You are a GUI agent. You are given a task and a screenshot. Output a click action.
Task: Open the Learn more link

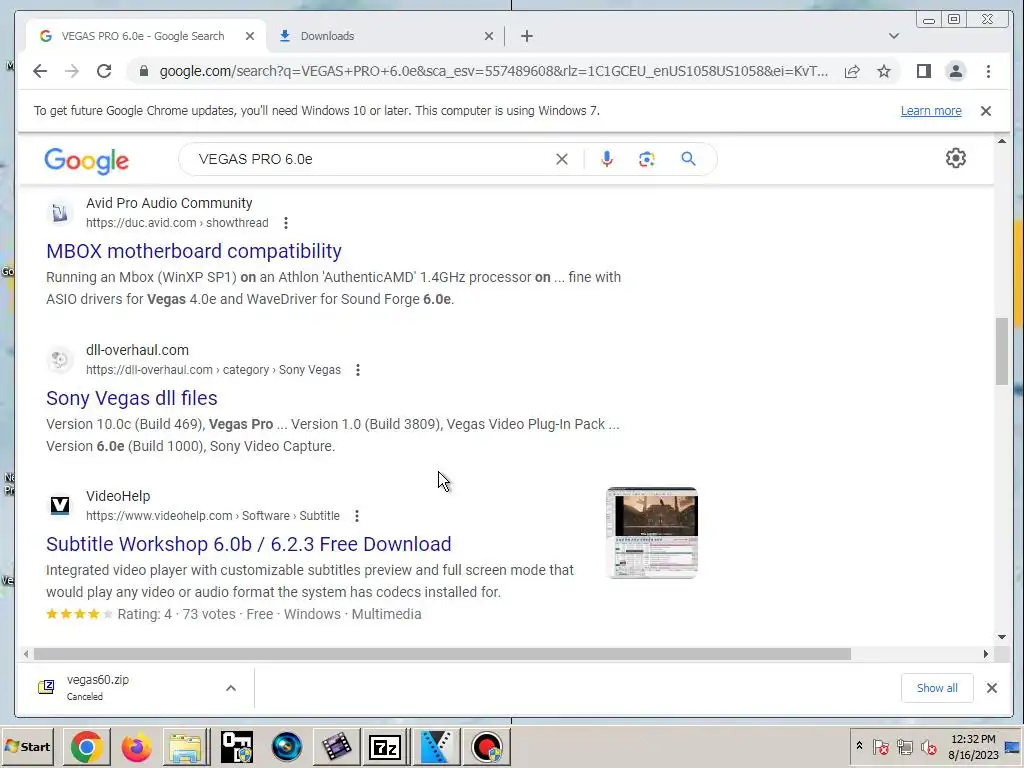pos(931,111)
